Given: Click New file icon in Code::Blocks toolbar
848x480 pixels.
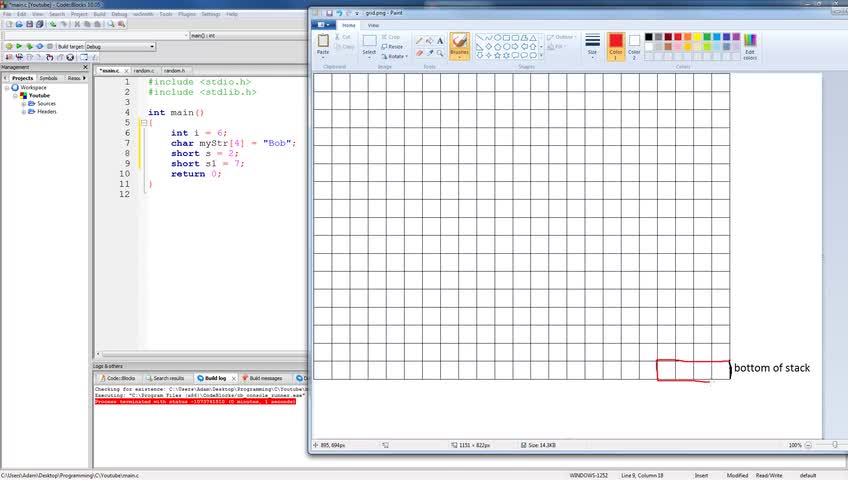Looking at the screenshot, I should pos(9,24).
